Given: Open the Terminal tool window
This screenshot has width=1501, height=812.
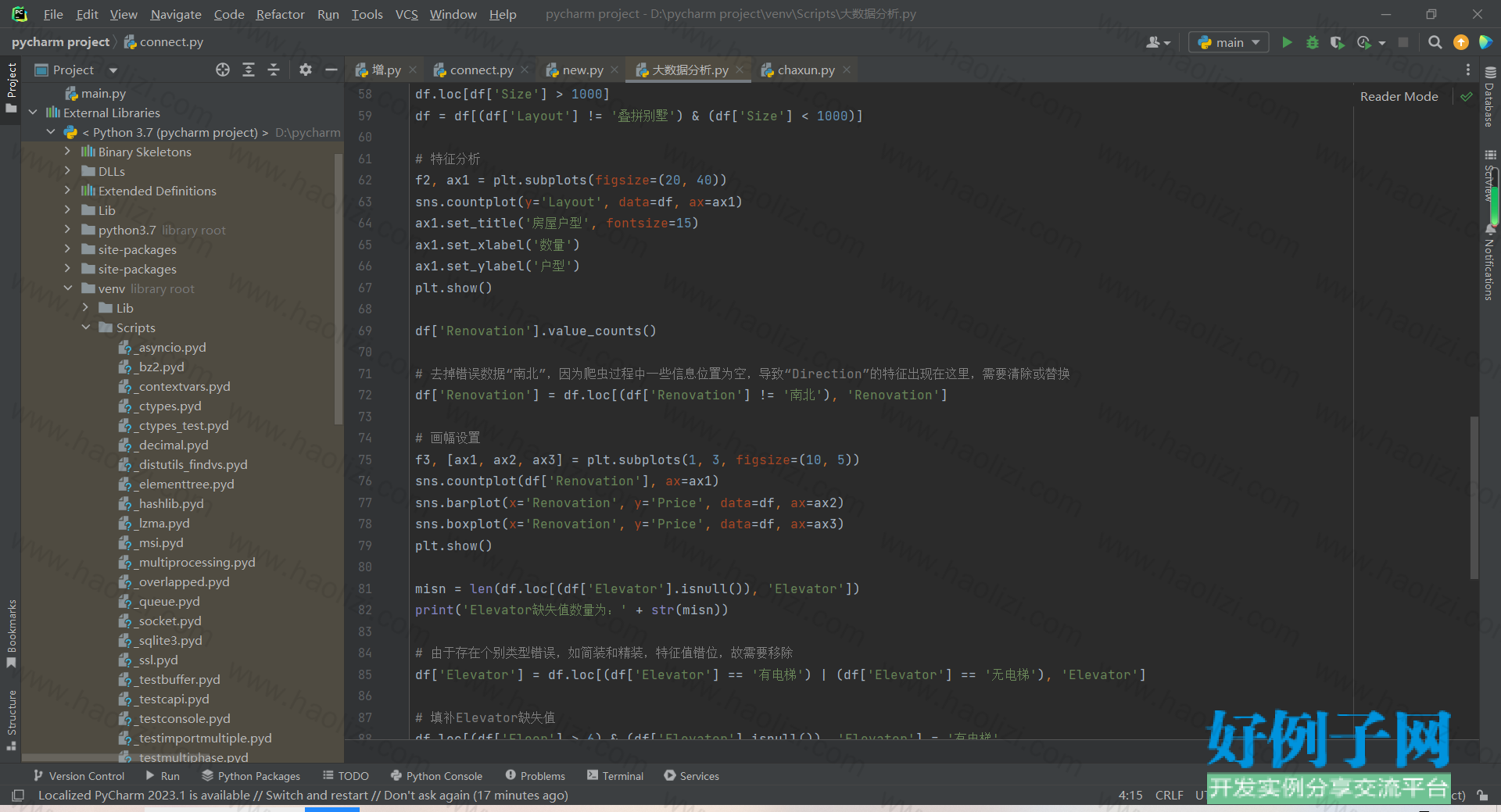Looking at the screenshot, I should point(615,775).
